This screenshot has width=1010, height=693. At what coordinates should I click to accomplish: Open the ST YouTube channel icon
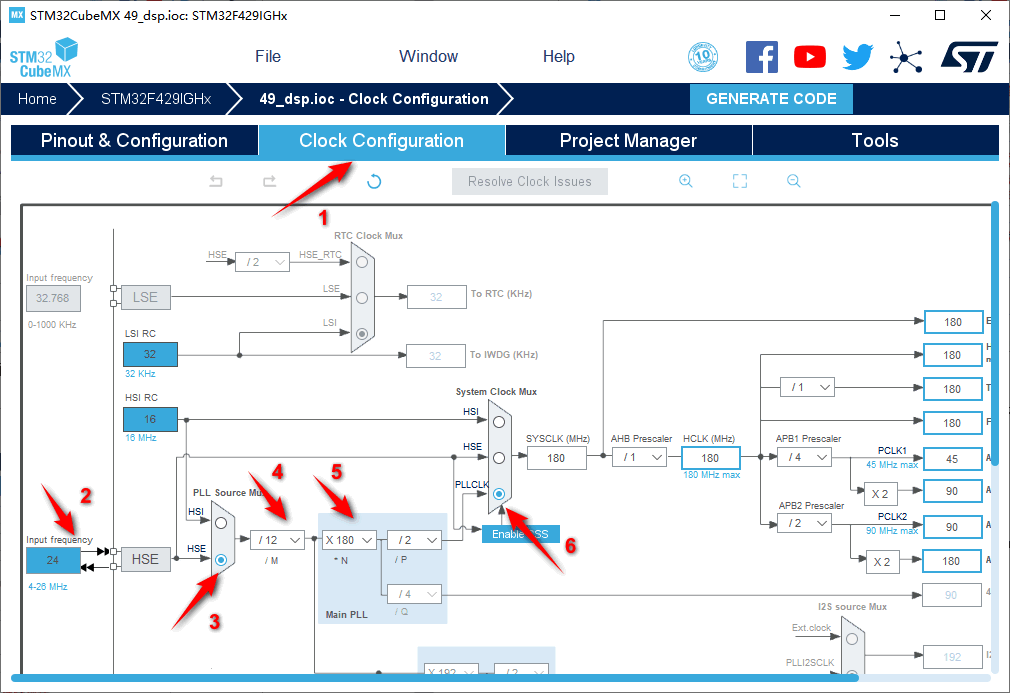point(810,57)
